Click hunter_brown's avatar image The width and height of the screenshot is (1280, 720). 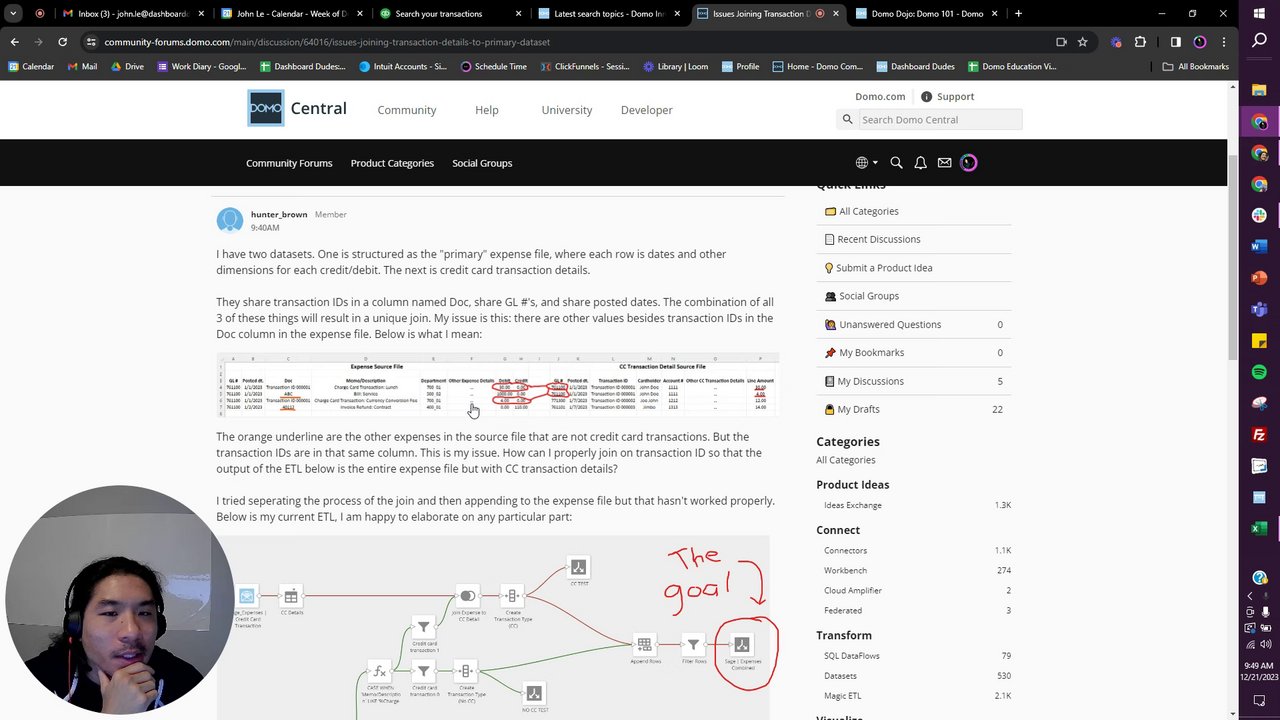click(230, 220)
